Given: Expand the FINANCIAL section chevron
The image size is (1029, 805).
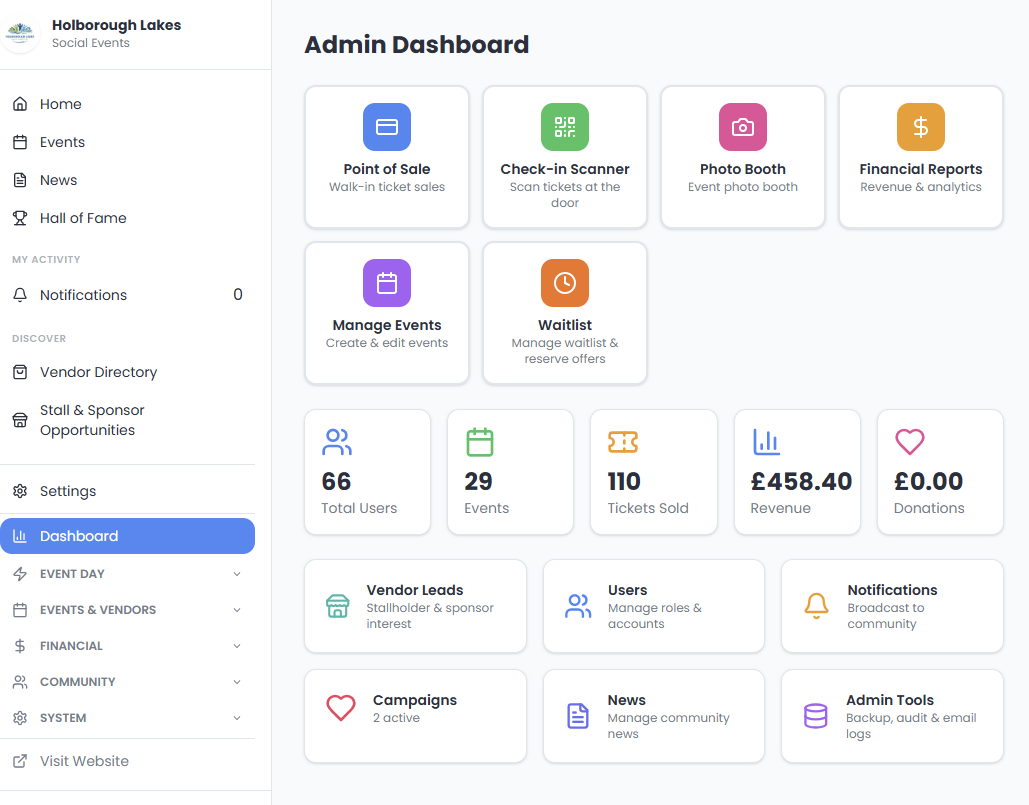Looking at the screenshot, I should pos(237,646).
